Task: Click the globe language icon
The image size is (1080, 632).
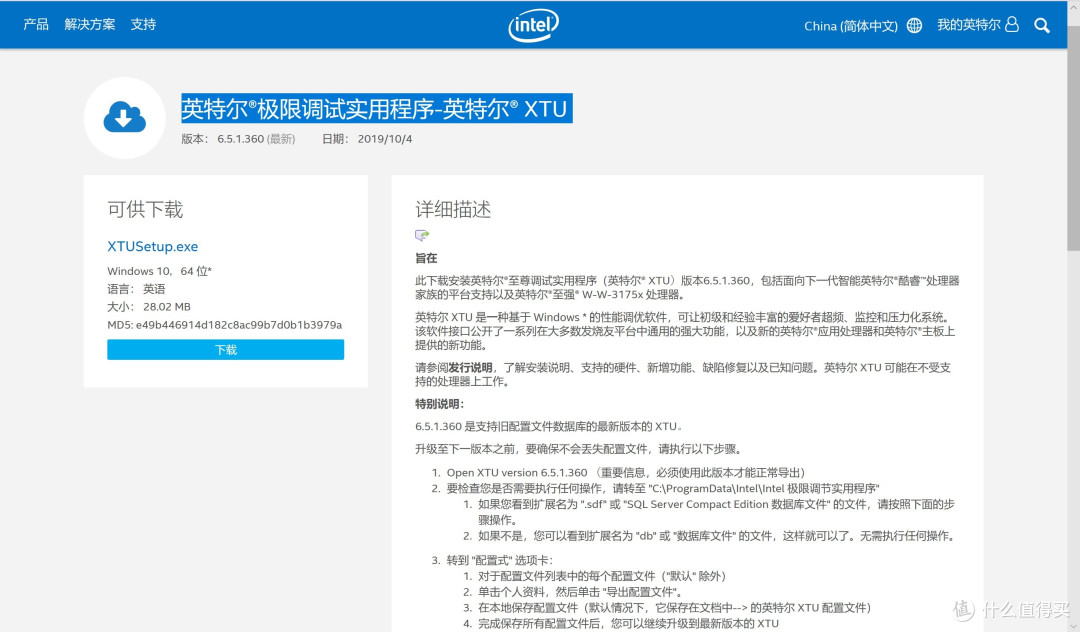Action: [914, 25]
